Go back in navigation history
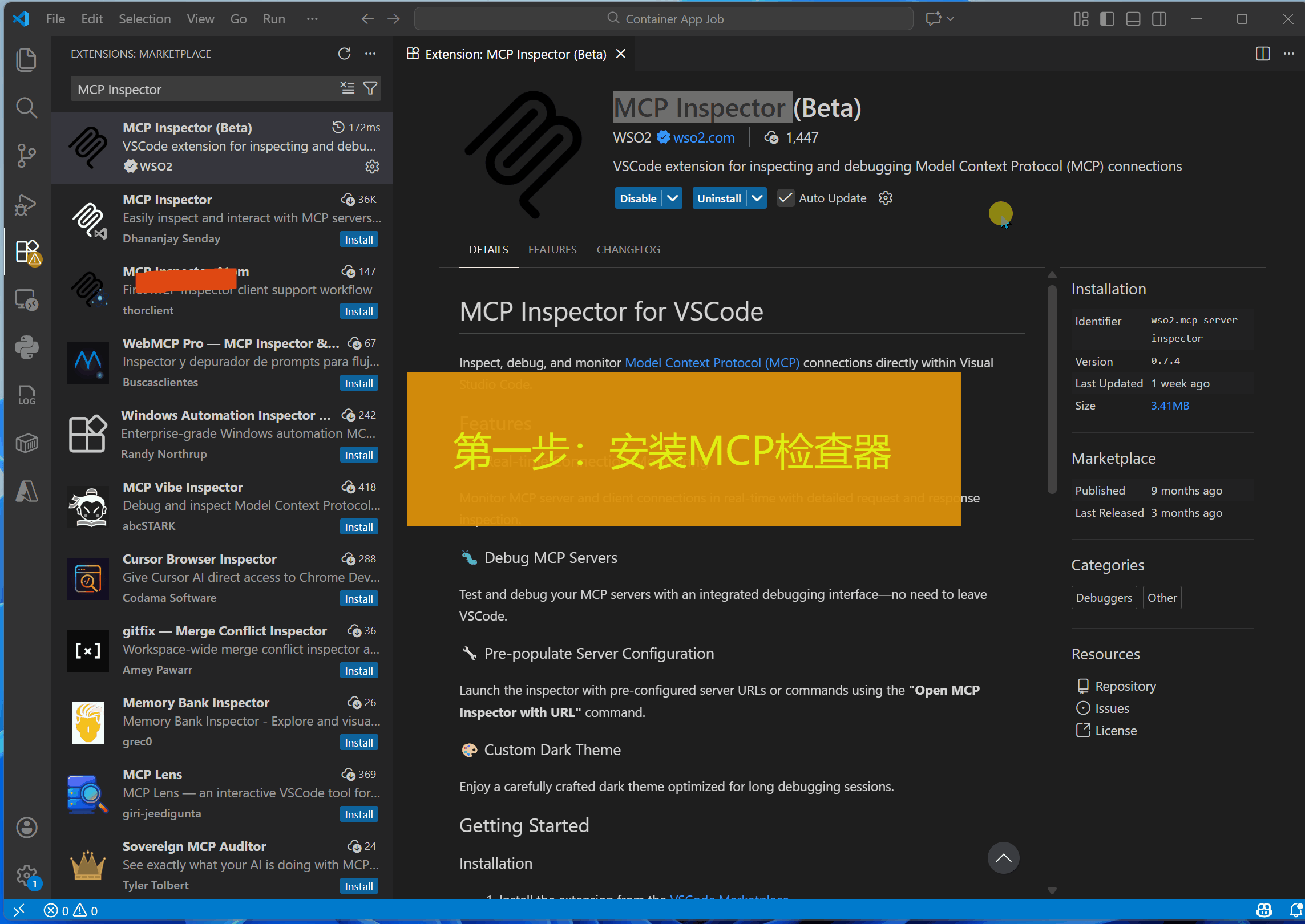The width and height of the screenshot is (1305, 924). click(x=367, y=19)
